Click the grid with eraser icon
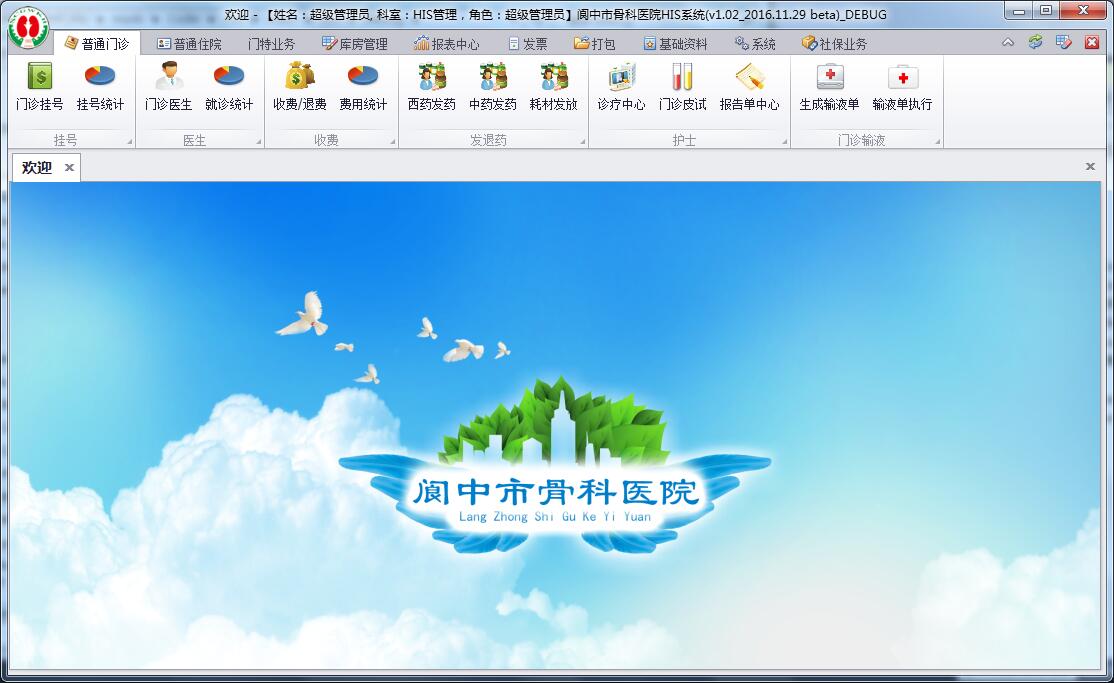This screenshot has width=1114, height=683. coord(1064,43)
